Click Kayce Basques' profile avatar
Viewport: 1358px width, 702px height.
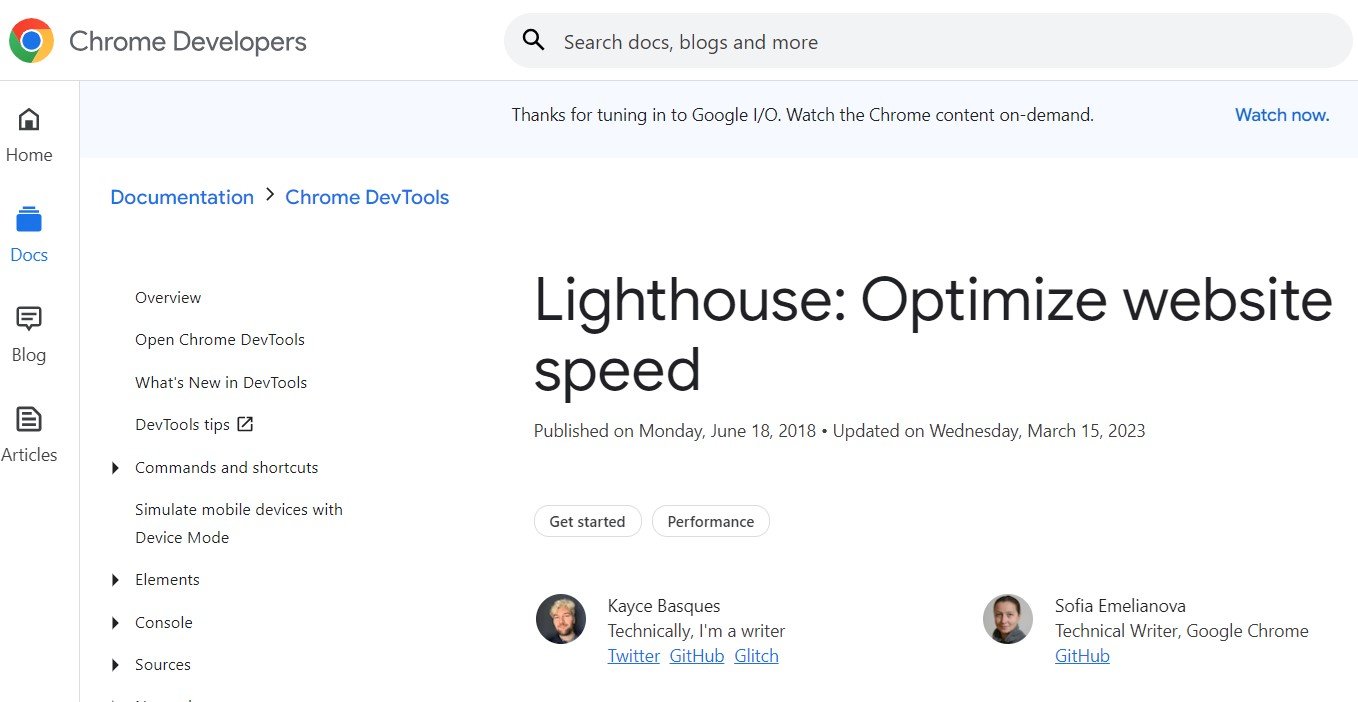pyautogui.click(x=560, y=619)
